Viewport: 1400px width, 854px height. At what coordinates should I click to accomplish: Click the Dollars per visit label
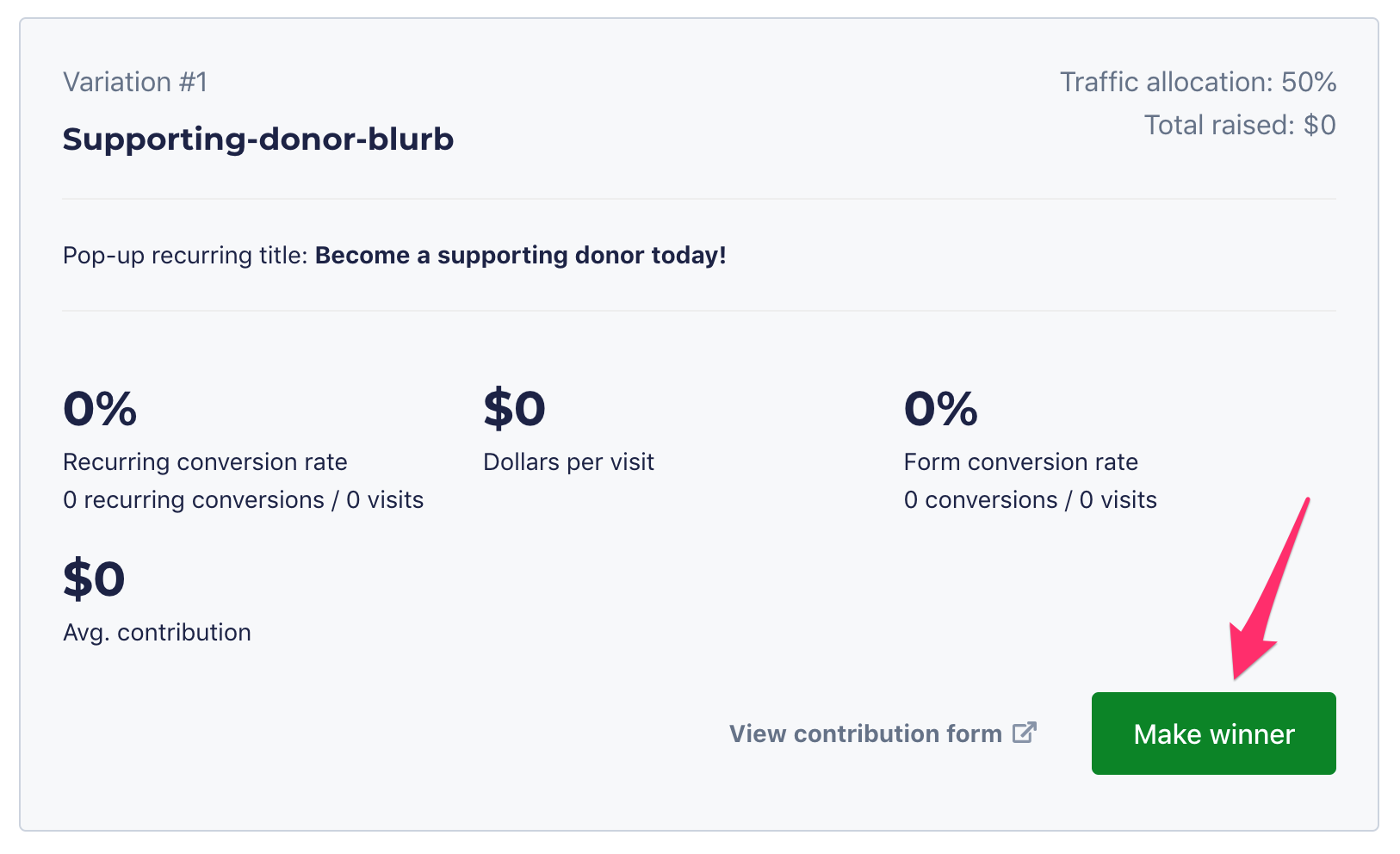click(x=568, y=462)
